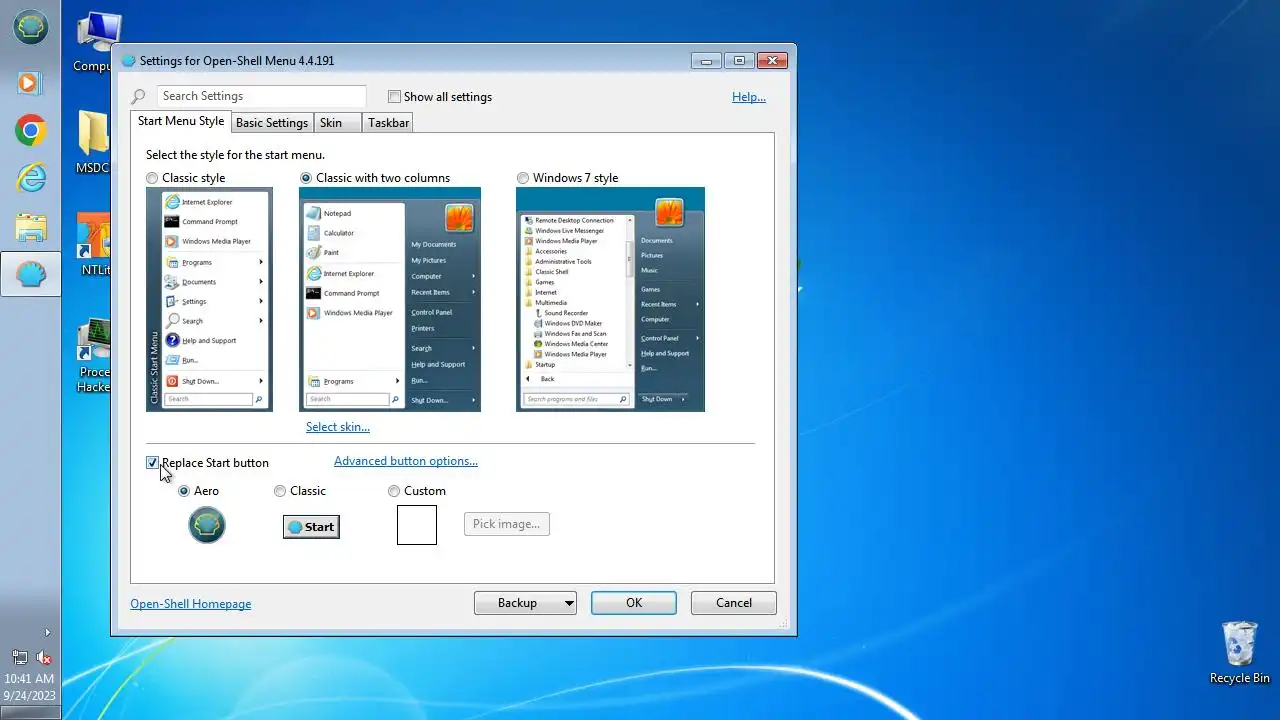Enable the Show all settings checkbox
This screenshot has width=1280, height=720.
click(x=394, y=97)
